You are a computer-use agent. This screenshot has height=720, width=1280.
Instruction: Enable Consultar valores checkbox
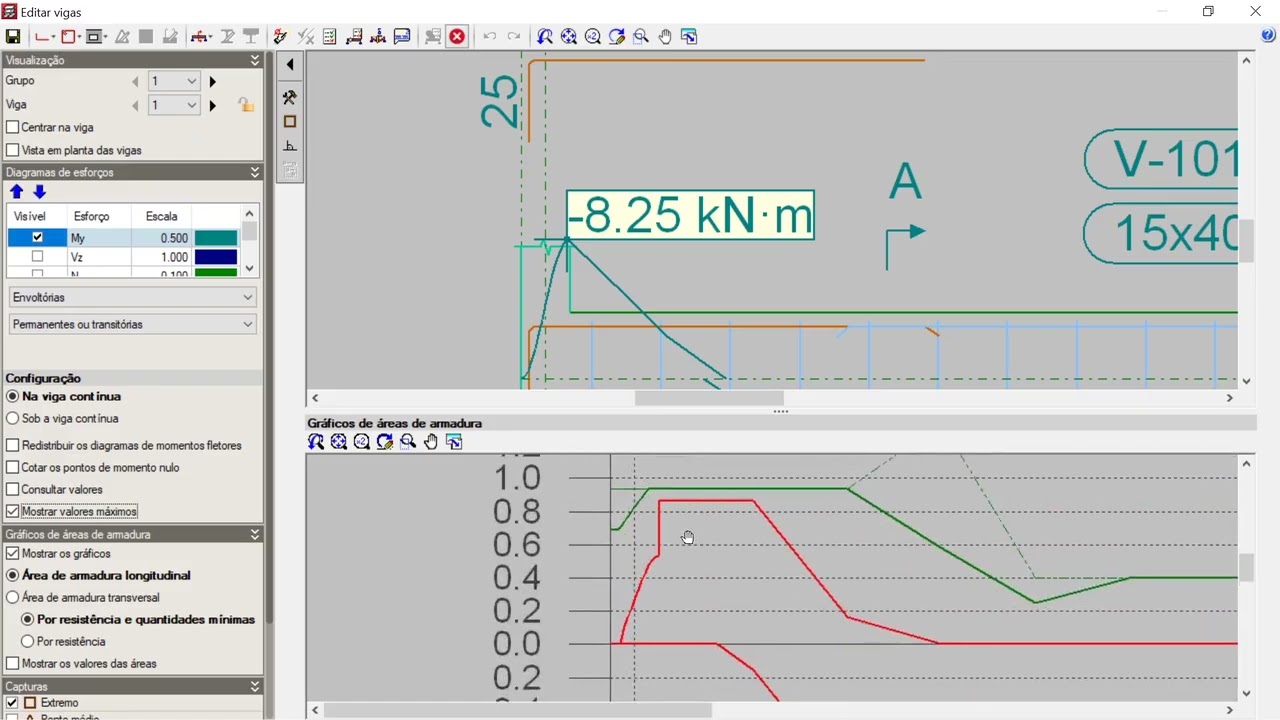[13, 489]
